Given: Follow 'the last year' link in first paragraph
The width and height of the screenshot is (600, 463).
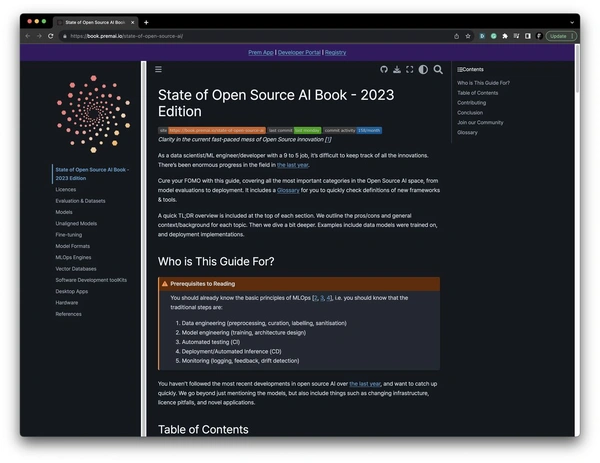Looking at the screenshot, I should pyautogui.click(x=293, y=165).
